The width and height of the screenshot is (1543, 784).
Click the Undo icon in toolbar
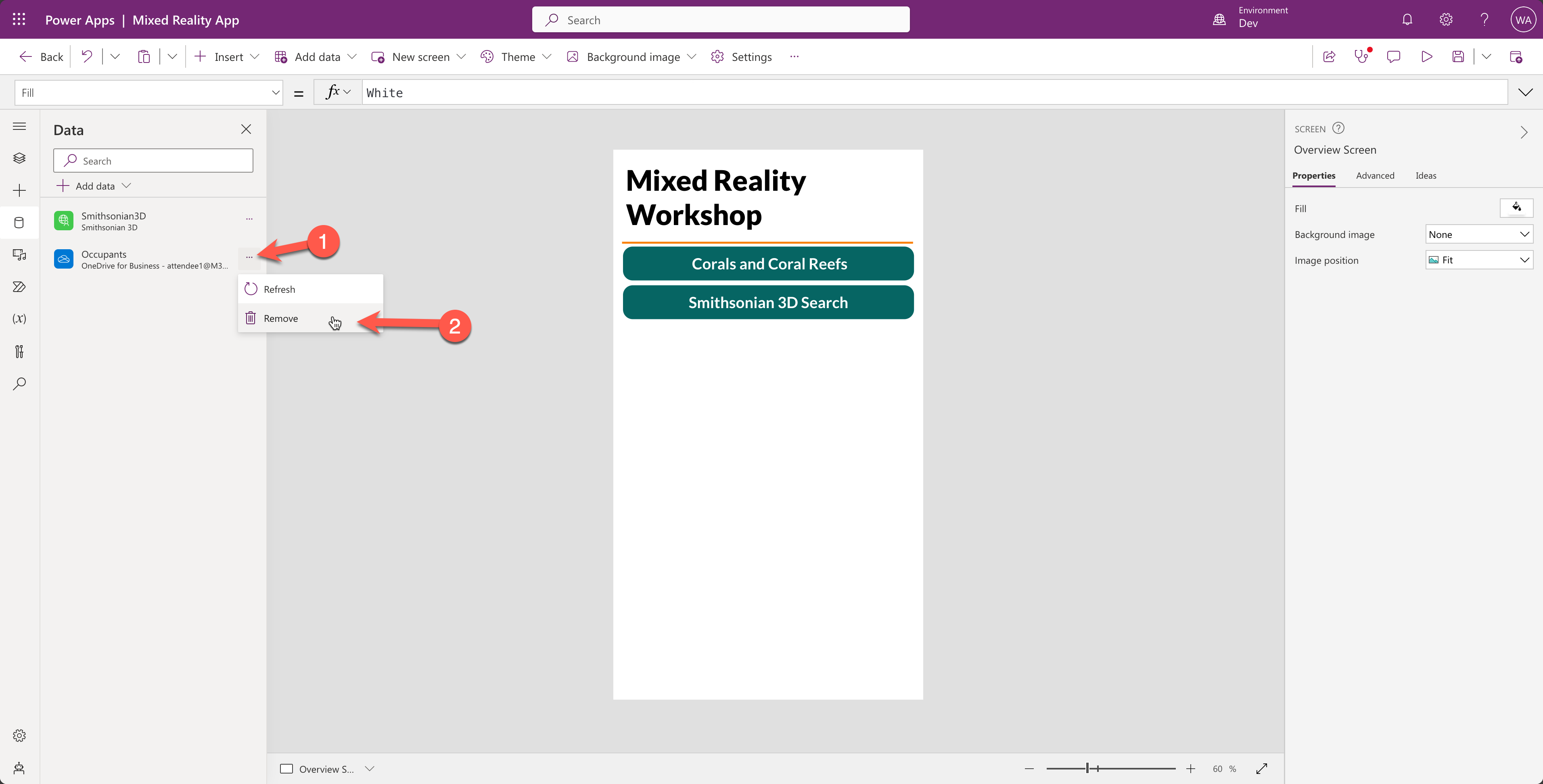(87, 57)
